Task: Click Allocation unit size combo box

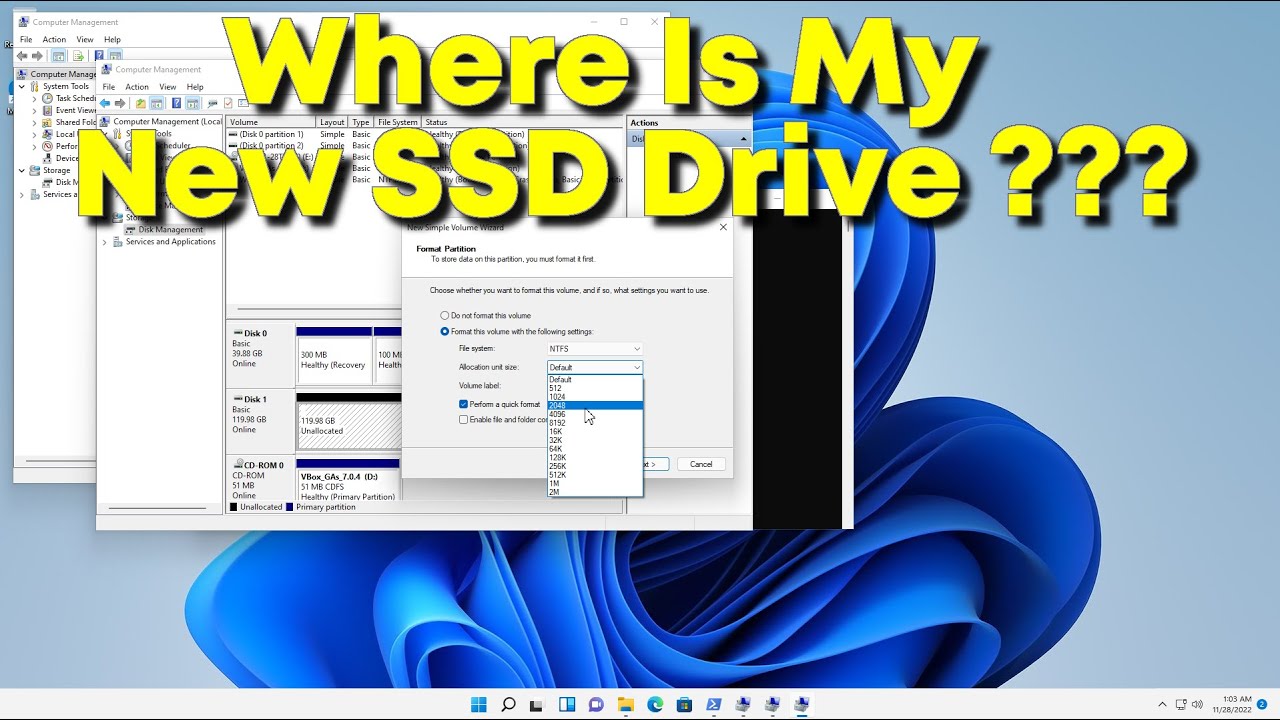Action: pos(595,367)
